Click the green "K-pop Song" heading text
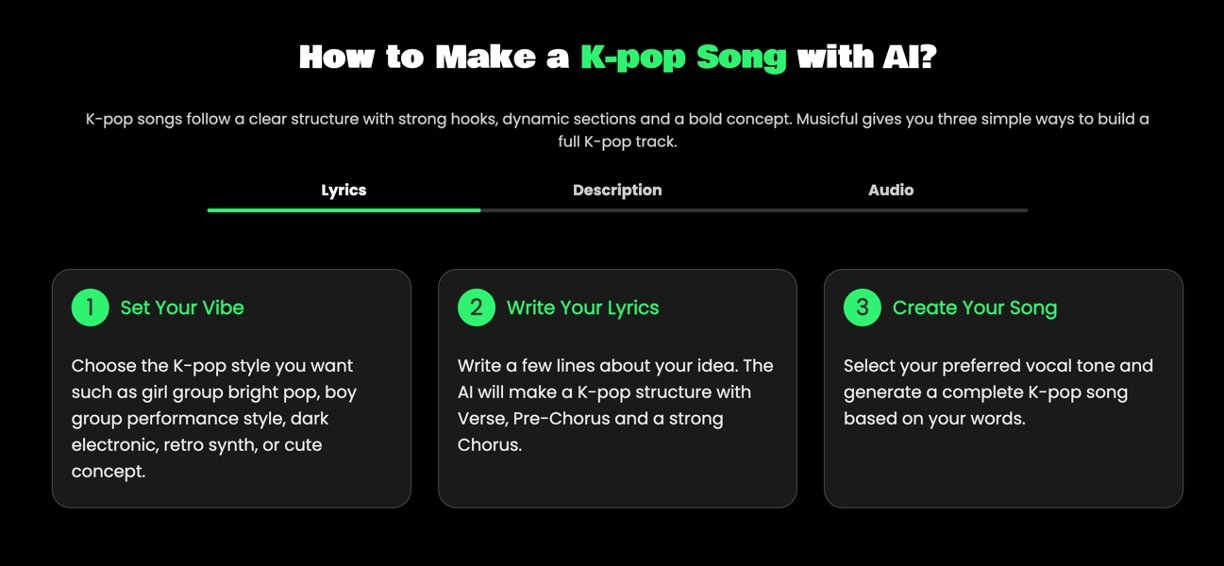 pyautogui.click(x=683, y=57)
